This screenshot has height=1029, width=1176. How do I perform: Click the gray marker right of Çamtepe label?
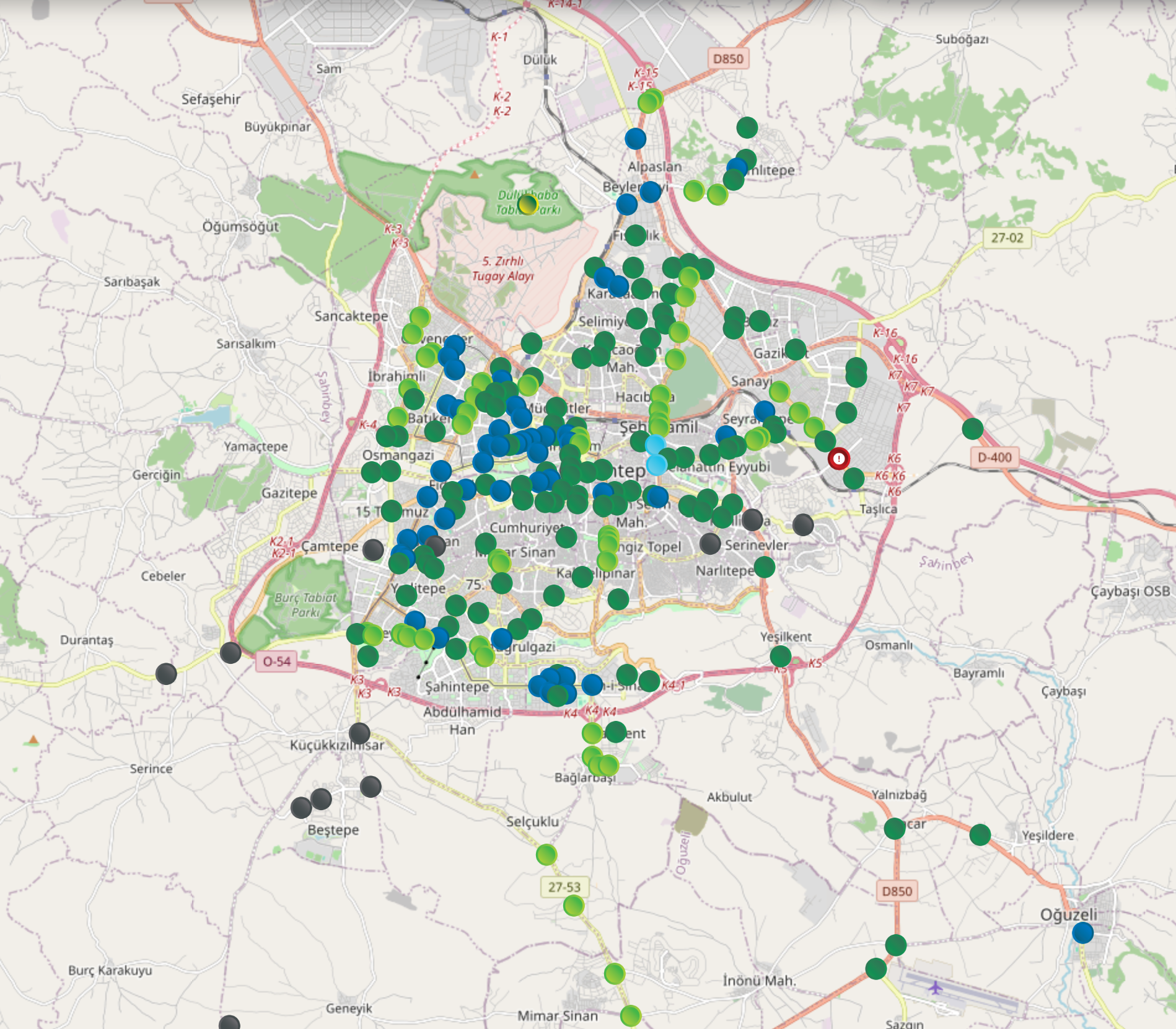(x=373, y=549)
